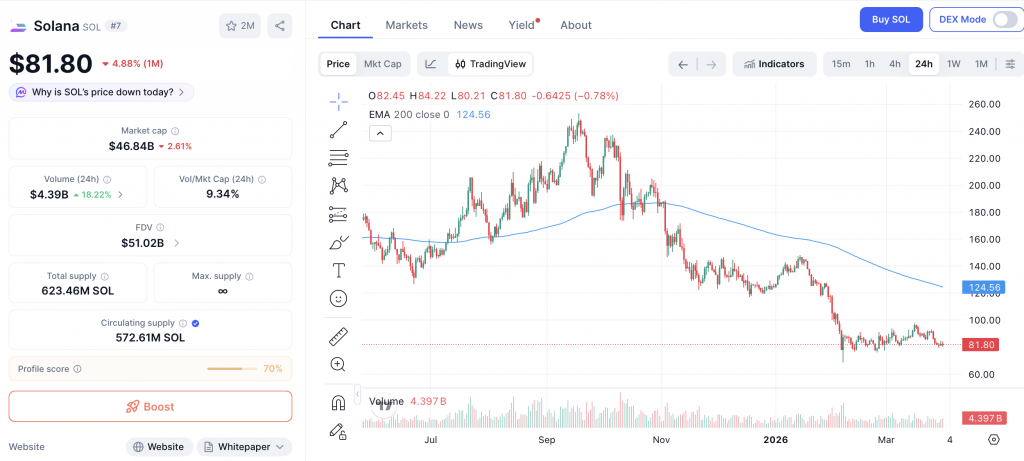The height and width of the screenshot is (461, 1024).
Task: Activate the zoom in tool
Action: (338, 365)
